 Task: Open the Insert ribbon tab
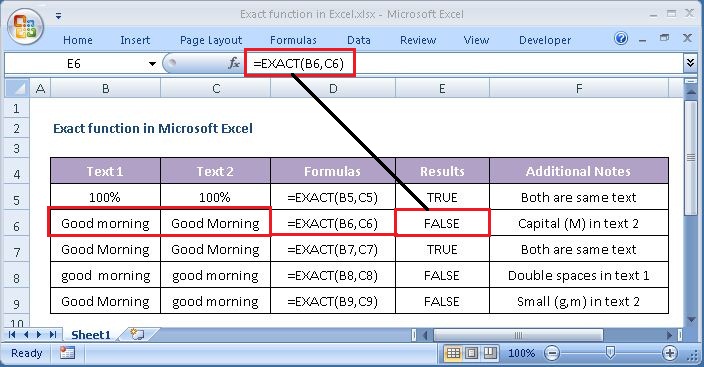coord(135,40)
